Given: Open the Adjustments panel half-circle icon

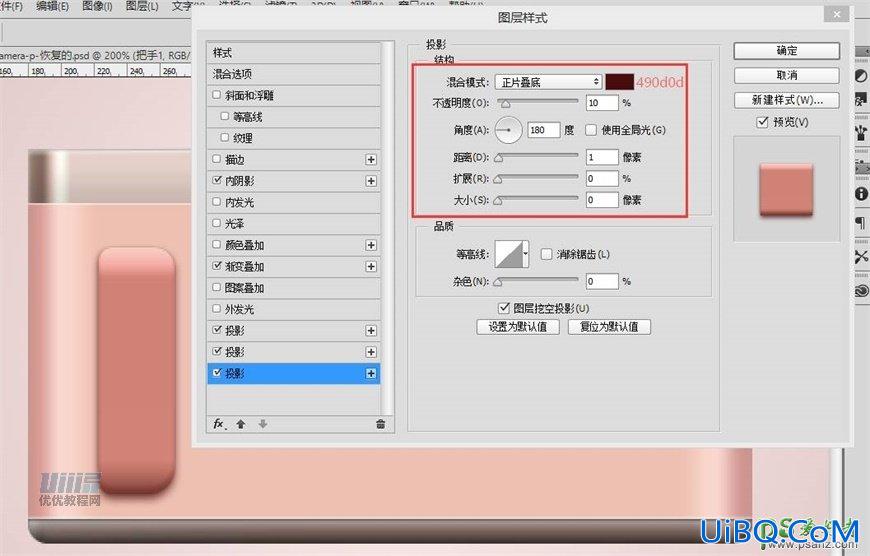Looking at the screenshot, I should tap(861, 75).
